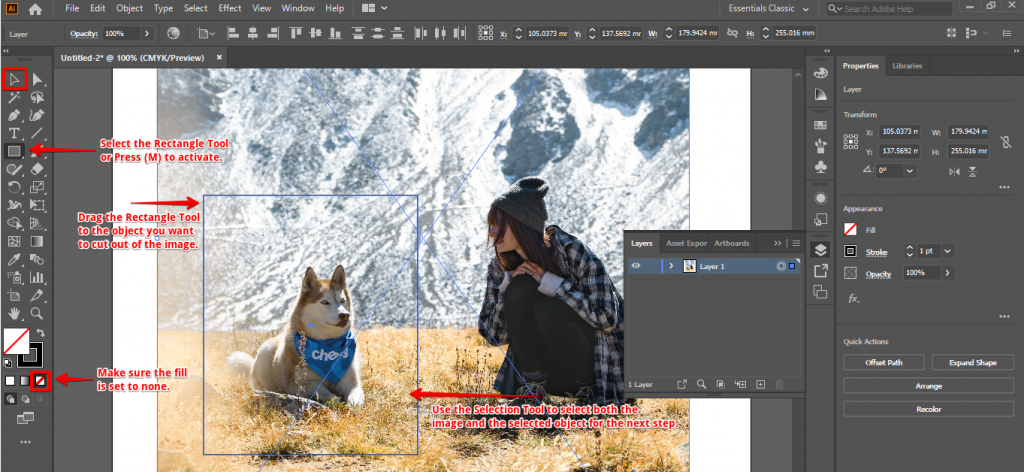Screen dimensions: 1024x472
Task: Hide Layer 1 using the eye icon
Action: (x=636, y=266)
